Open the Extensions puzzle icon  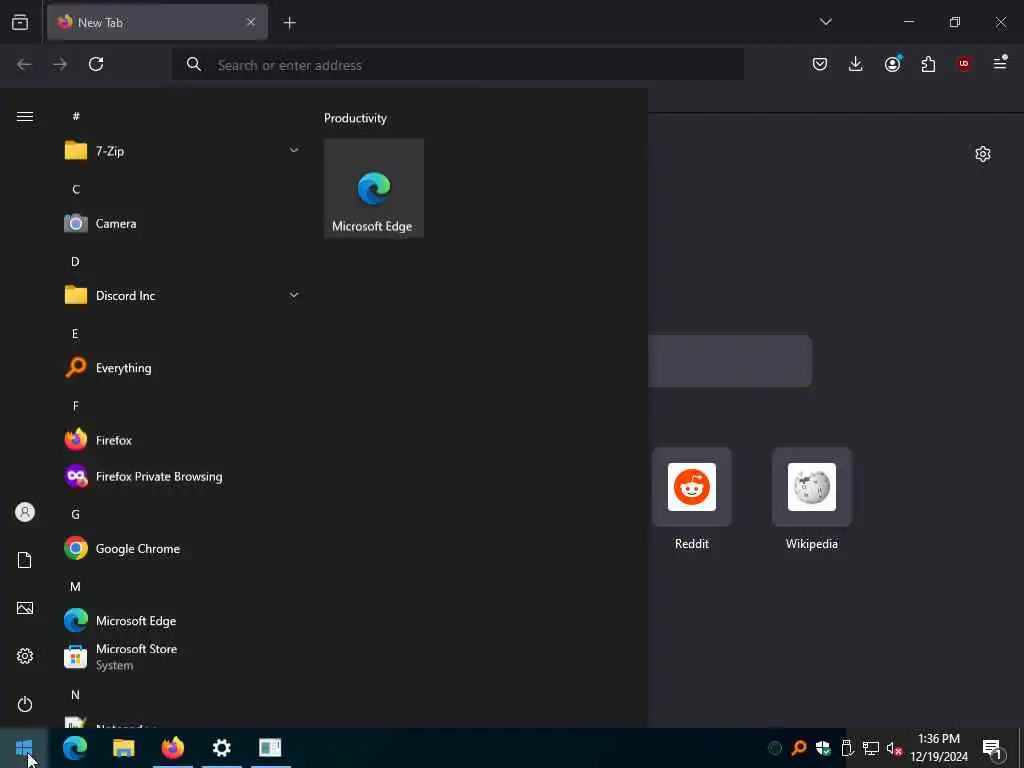tap(928, 64)
